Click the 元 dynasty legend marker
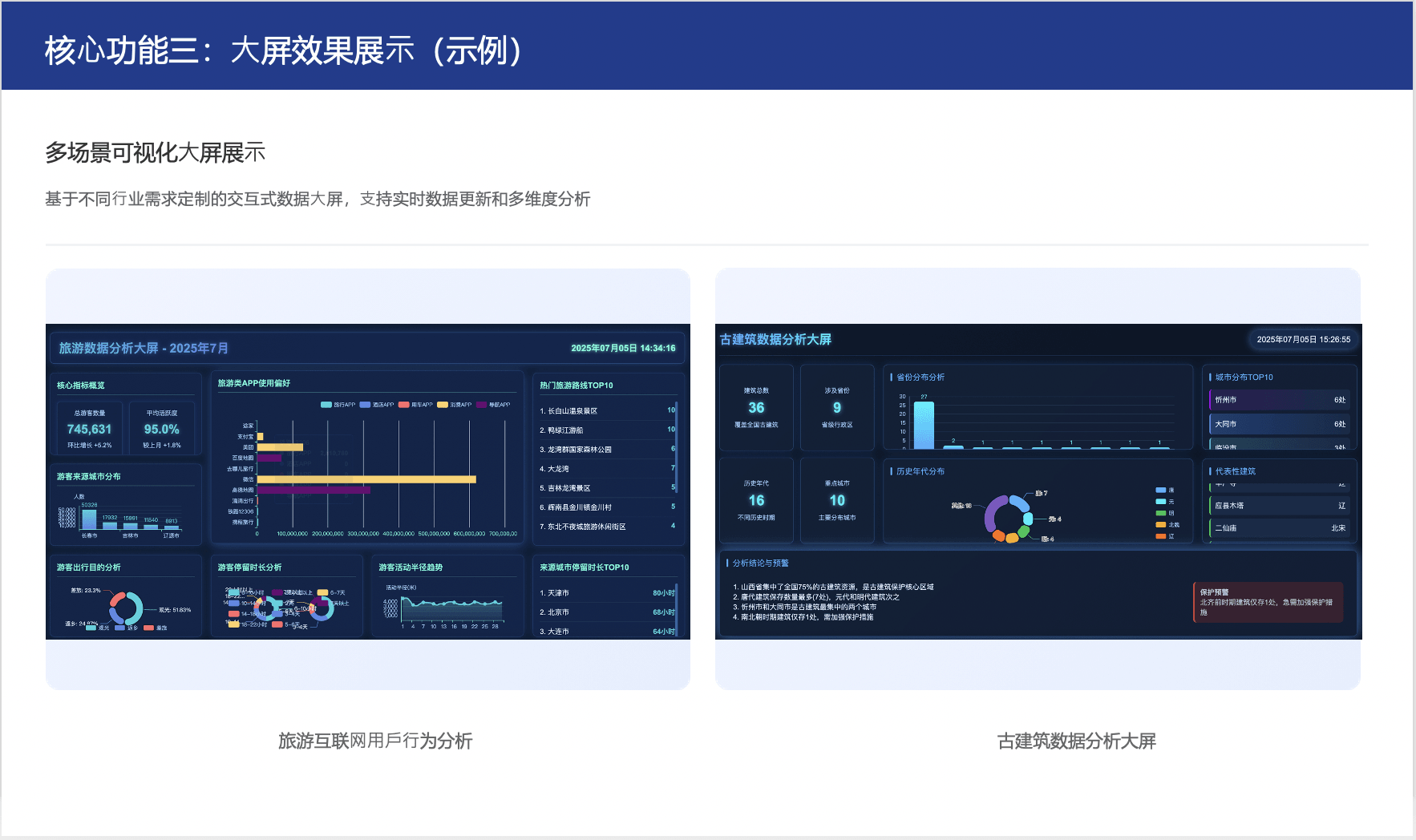The image size is (1416, 840). pyautogui.click(x=1160, y=503)
